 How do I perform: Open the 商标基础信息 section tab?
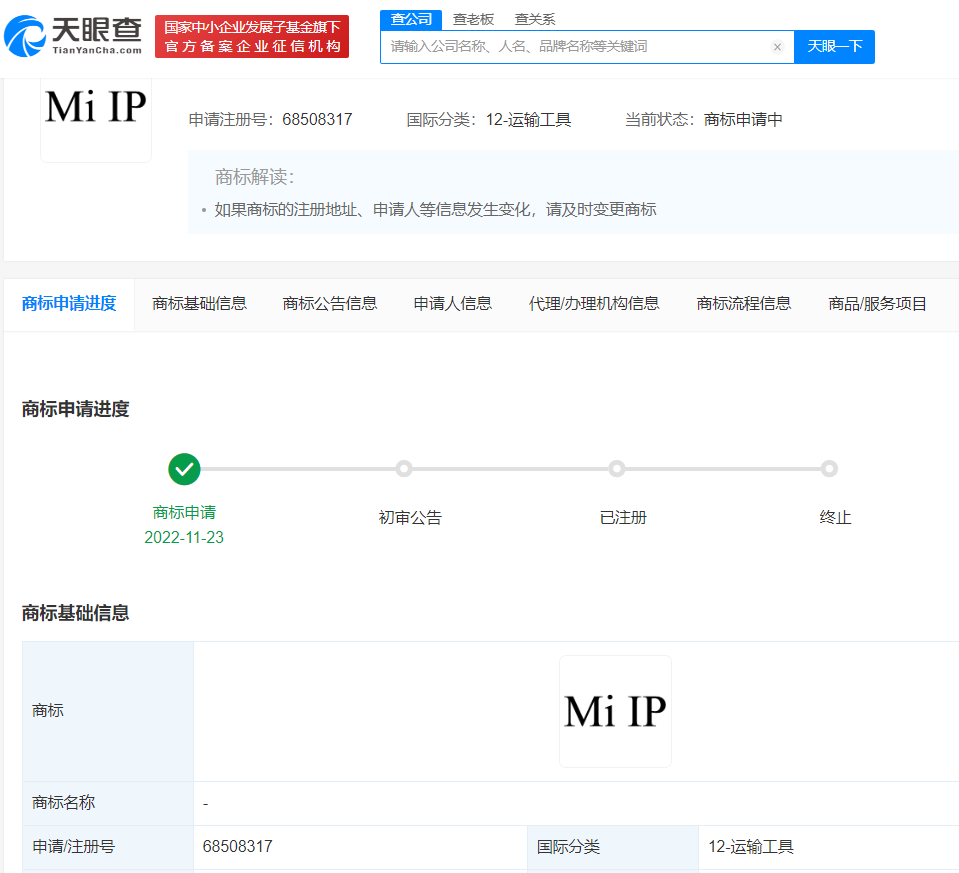click(199, 303)
